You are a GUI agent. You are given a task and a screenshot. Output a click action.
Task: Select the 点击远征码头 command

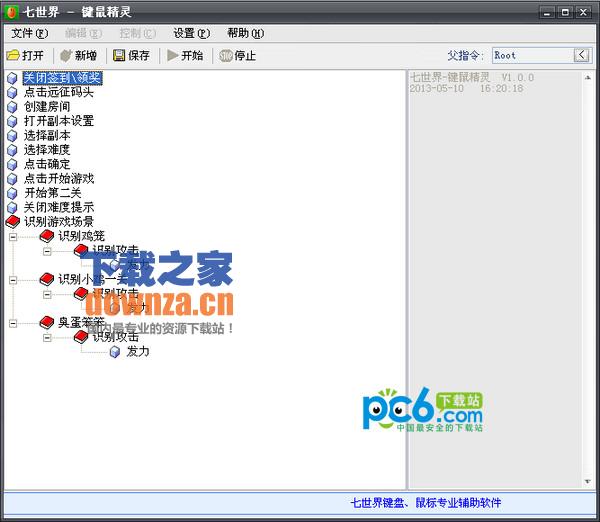pyautogui.click(x=59, y=92)
